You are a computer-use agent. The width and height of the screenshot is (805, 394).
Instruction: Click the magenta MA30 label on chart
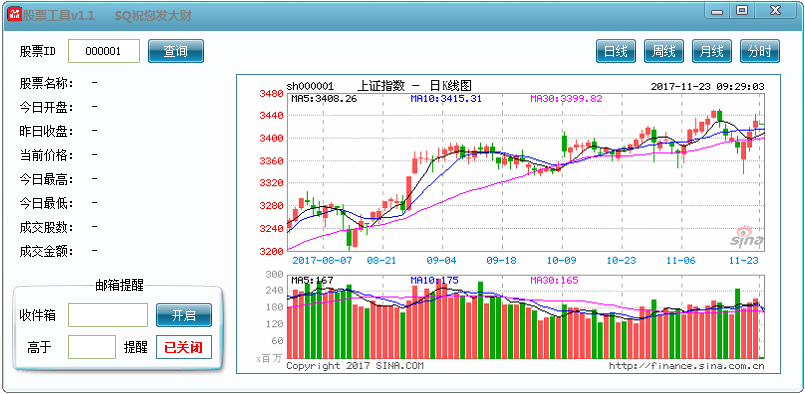click(566, 99)
